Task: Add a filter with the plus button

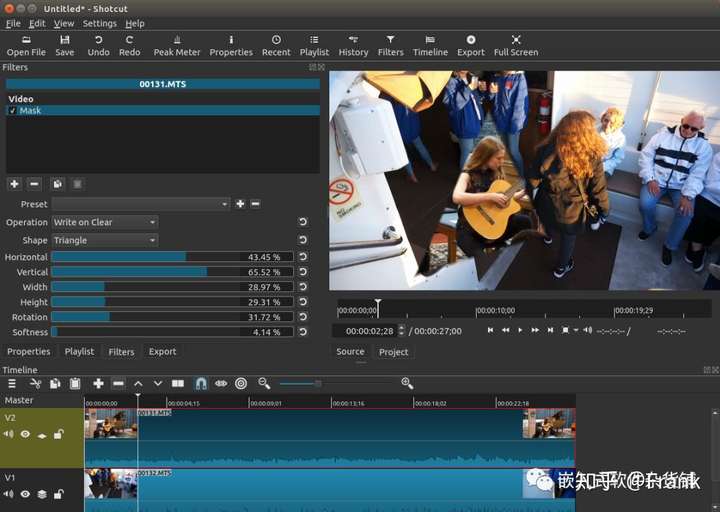Action: tap(14, 184)
